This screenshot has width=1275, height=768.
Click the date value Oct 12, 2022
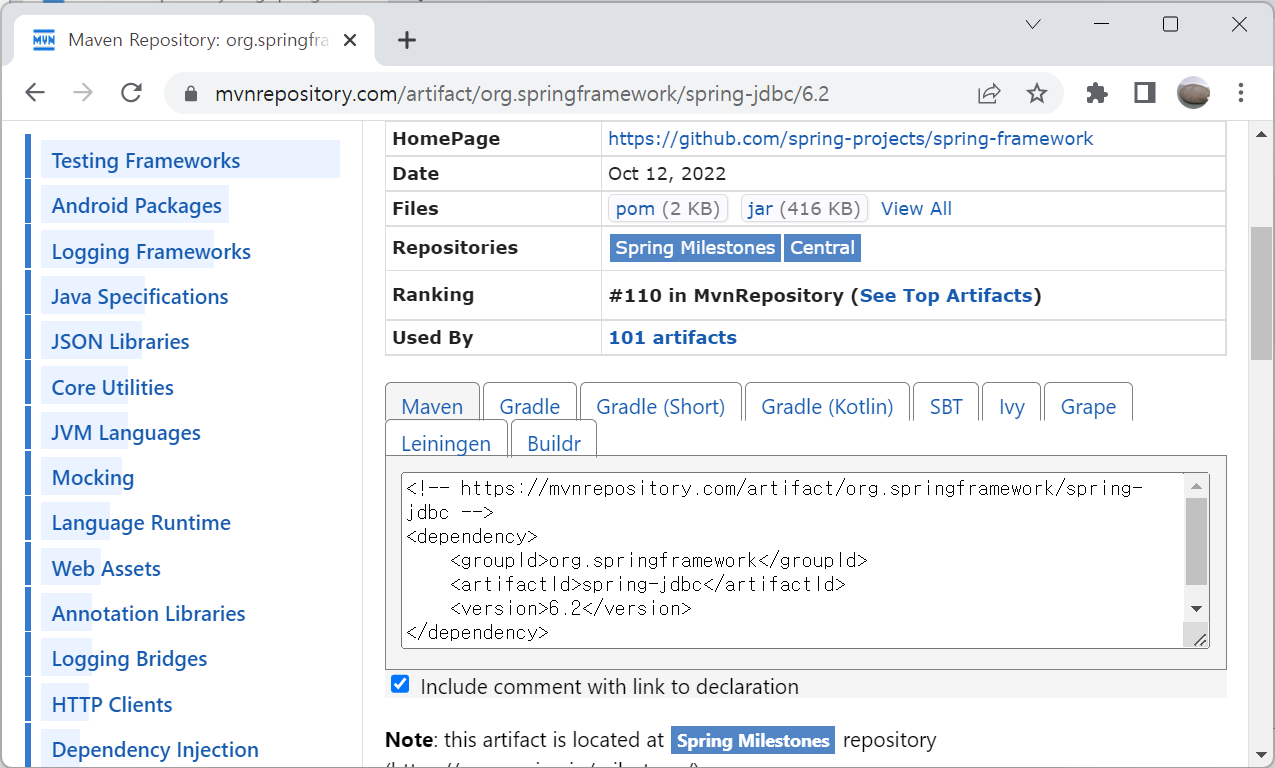point(667,174)
